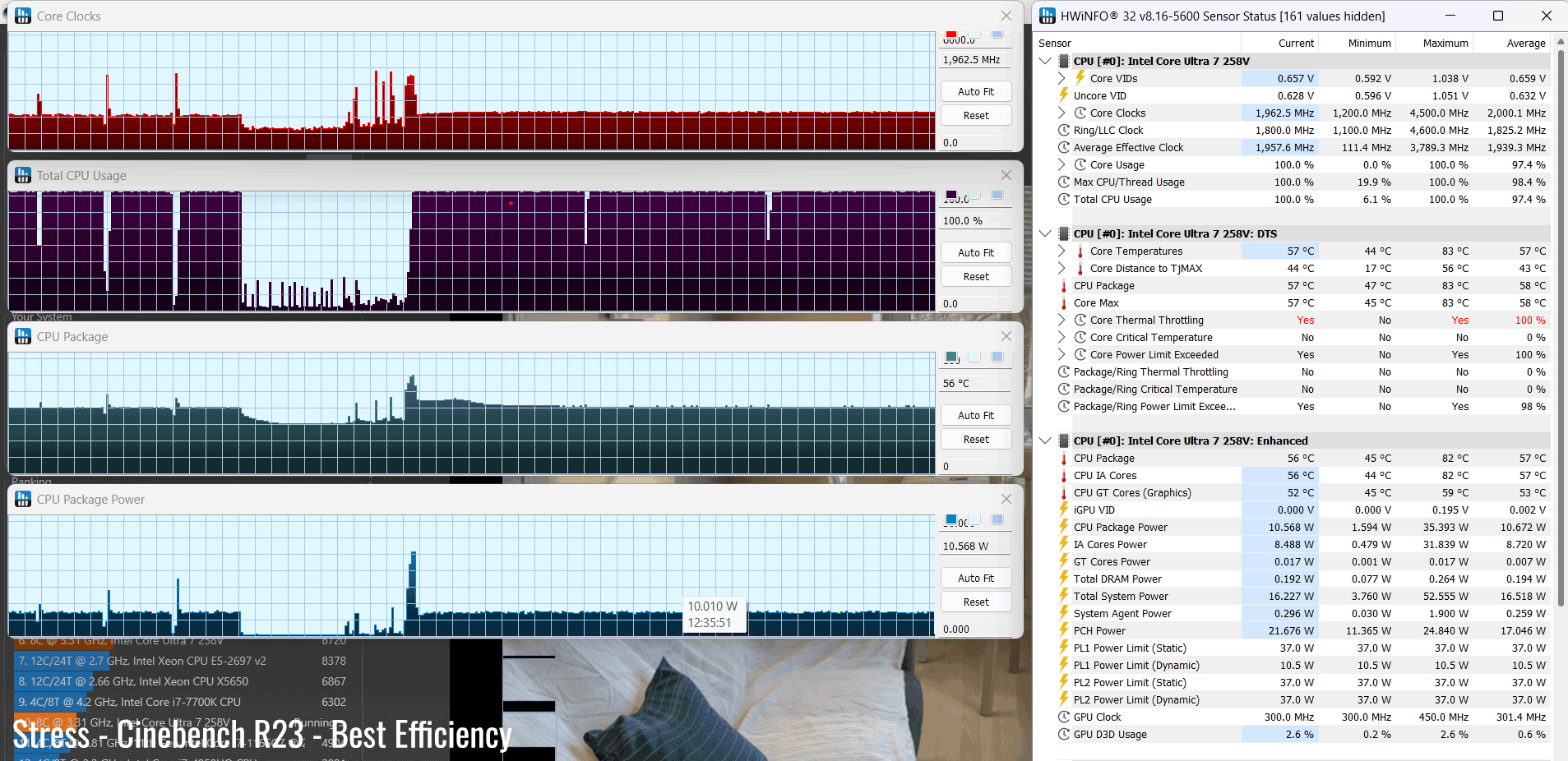
Task: Click the thermometer icon beside Core Temperatures
Action: pyautogui.click(x=1080, y=251)
